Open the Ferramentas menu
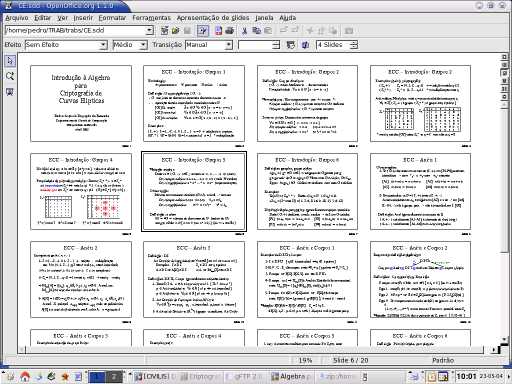This screenshot has height=384, width=512. coord(151,18)
